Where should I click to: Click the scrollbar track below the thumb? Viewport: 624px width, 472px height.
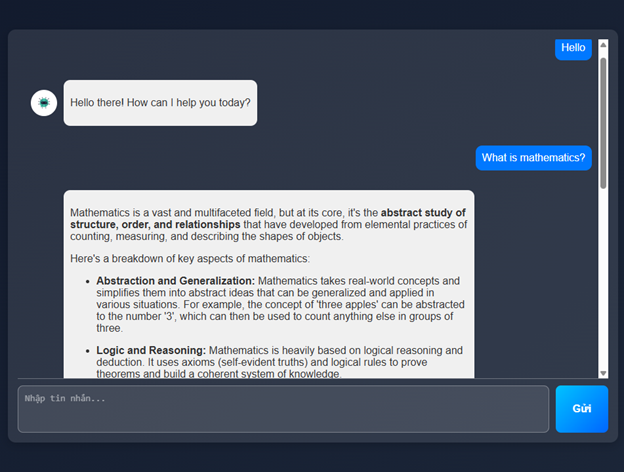pyautogui.click(x=603, y=280)
